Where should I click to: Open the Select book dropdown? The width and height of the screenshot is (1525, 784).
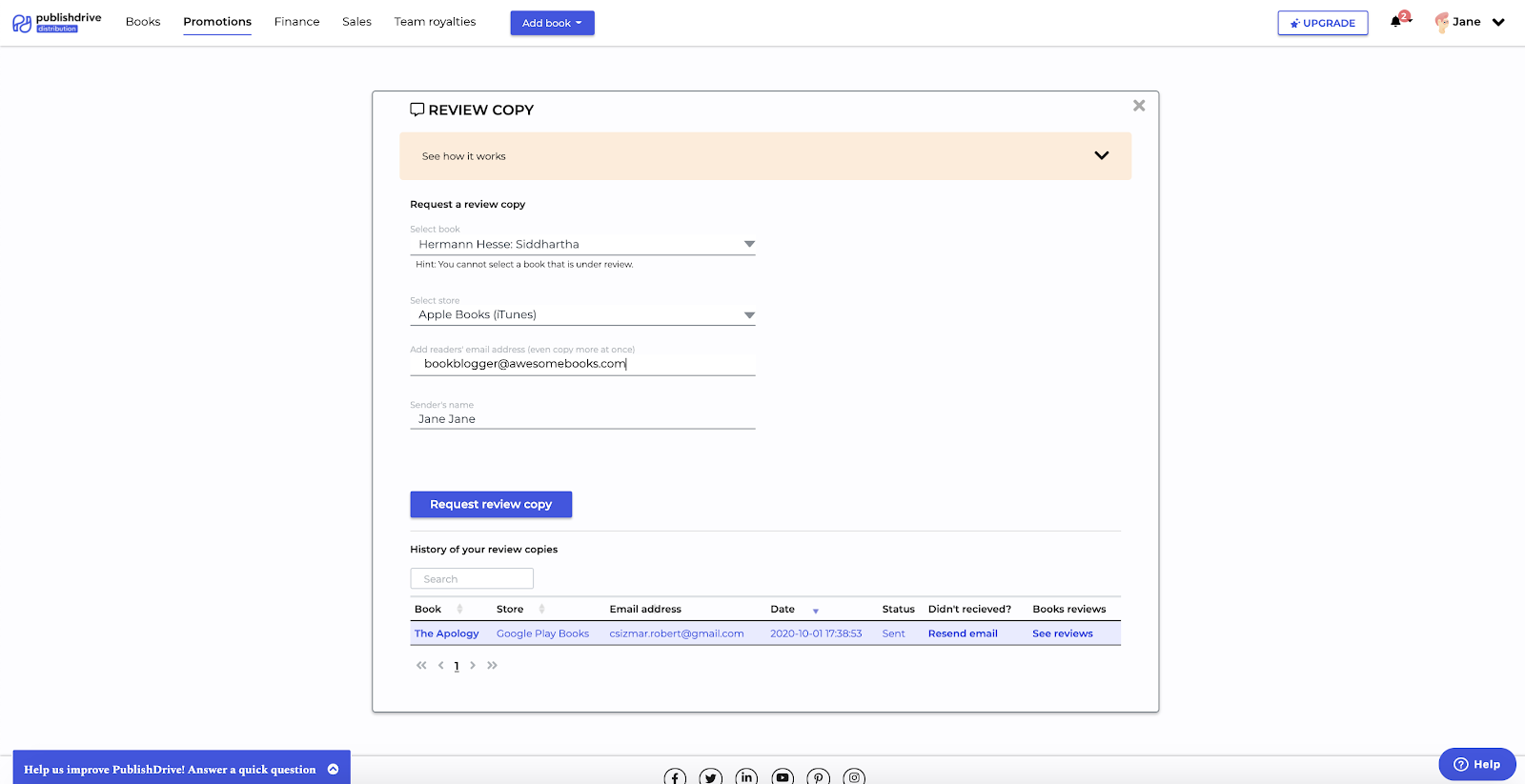[x=582, y=244]
